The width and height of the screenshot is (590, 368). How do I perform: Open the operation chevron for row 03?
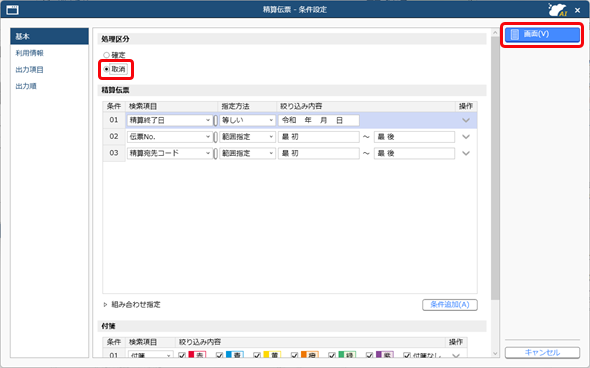(x=466, y=154)
